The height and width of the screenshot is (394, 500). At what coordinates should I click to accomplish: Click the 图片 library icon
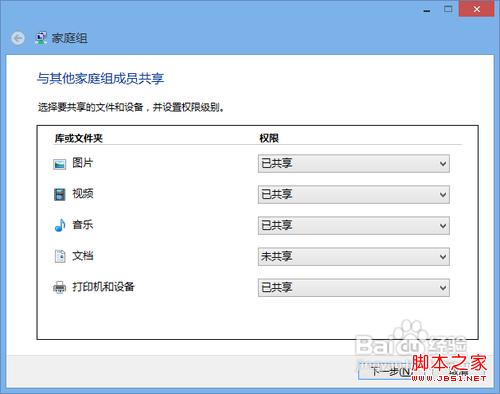pyautogui.click(x=60, y=164)
